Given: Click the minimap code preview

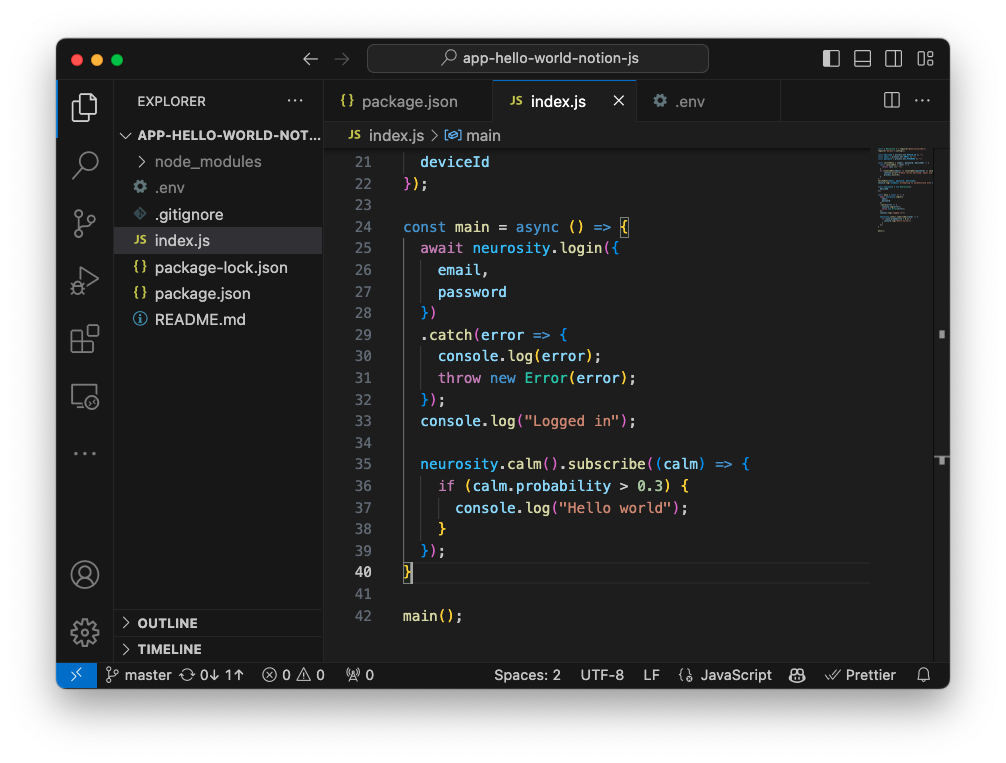Looking at the screenshot, I should point(904,190).
